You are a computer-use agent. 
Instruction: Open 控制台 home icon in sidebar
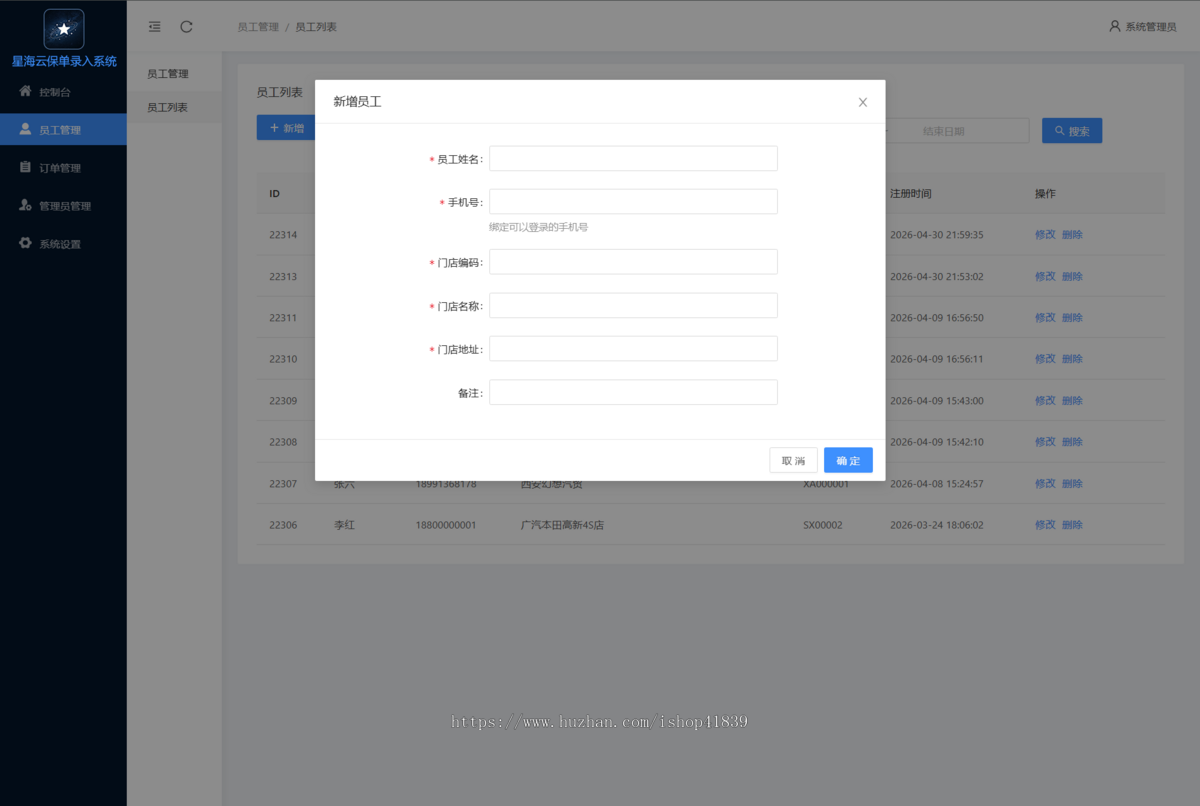(26, 91)
